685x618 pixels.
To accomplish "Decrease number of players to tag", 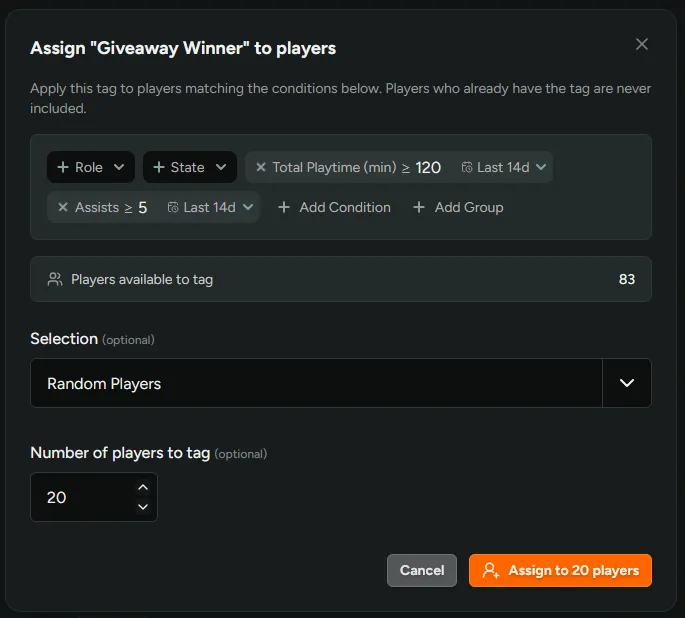I will (143, 507).
